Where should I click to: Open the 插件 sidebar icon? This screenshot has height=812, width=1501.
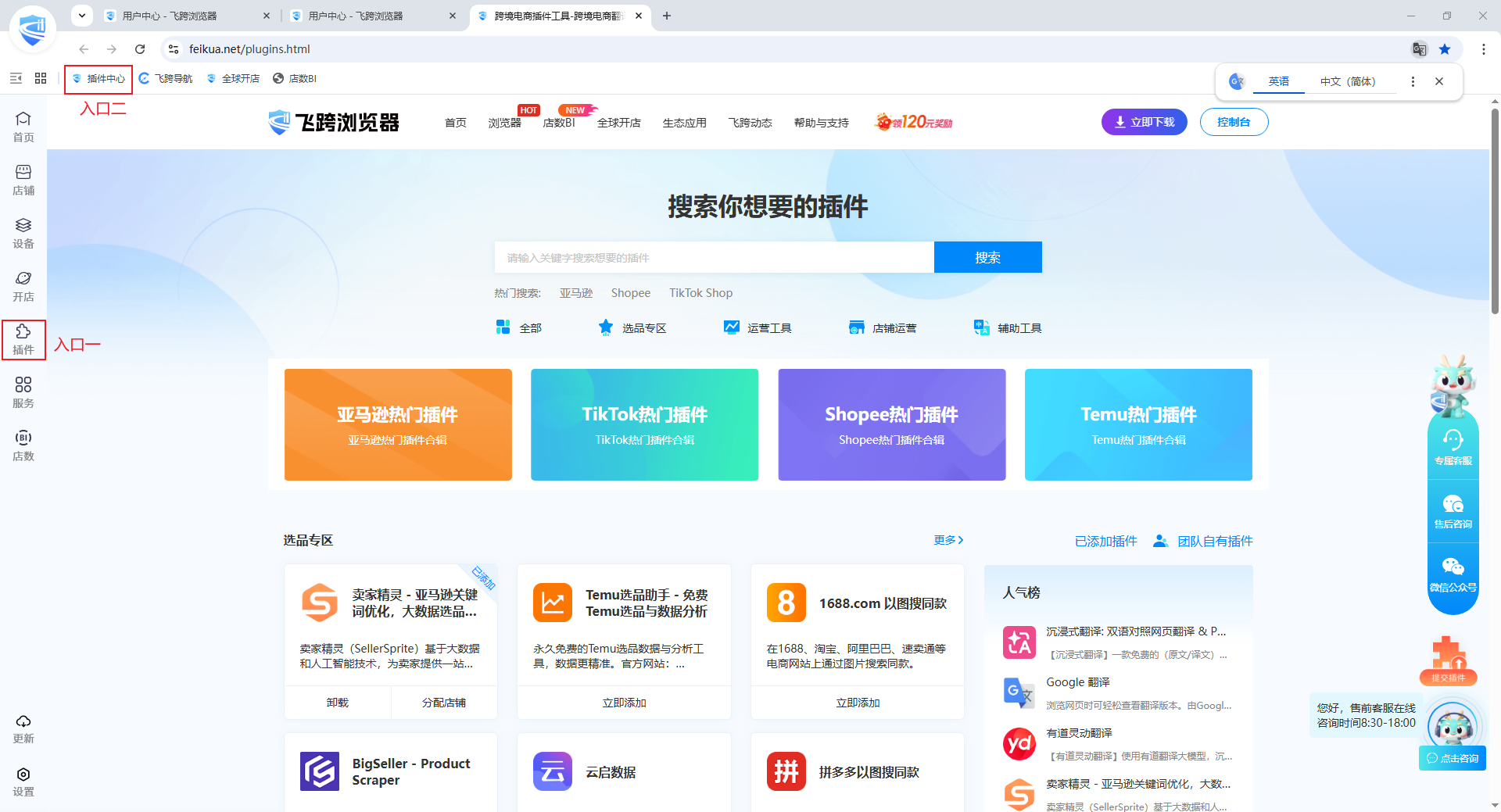click(x=23, y=339)
